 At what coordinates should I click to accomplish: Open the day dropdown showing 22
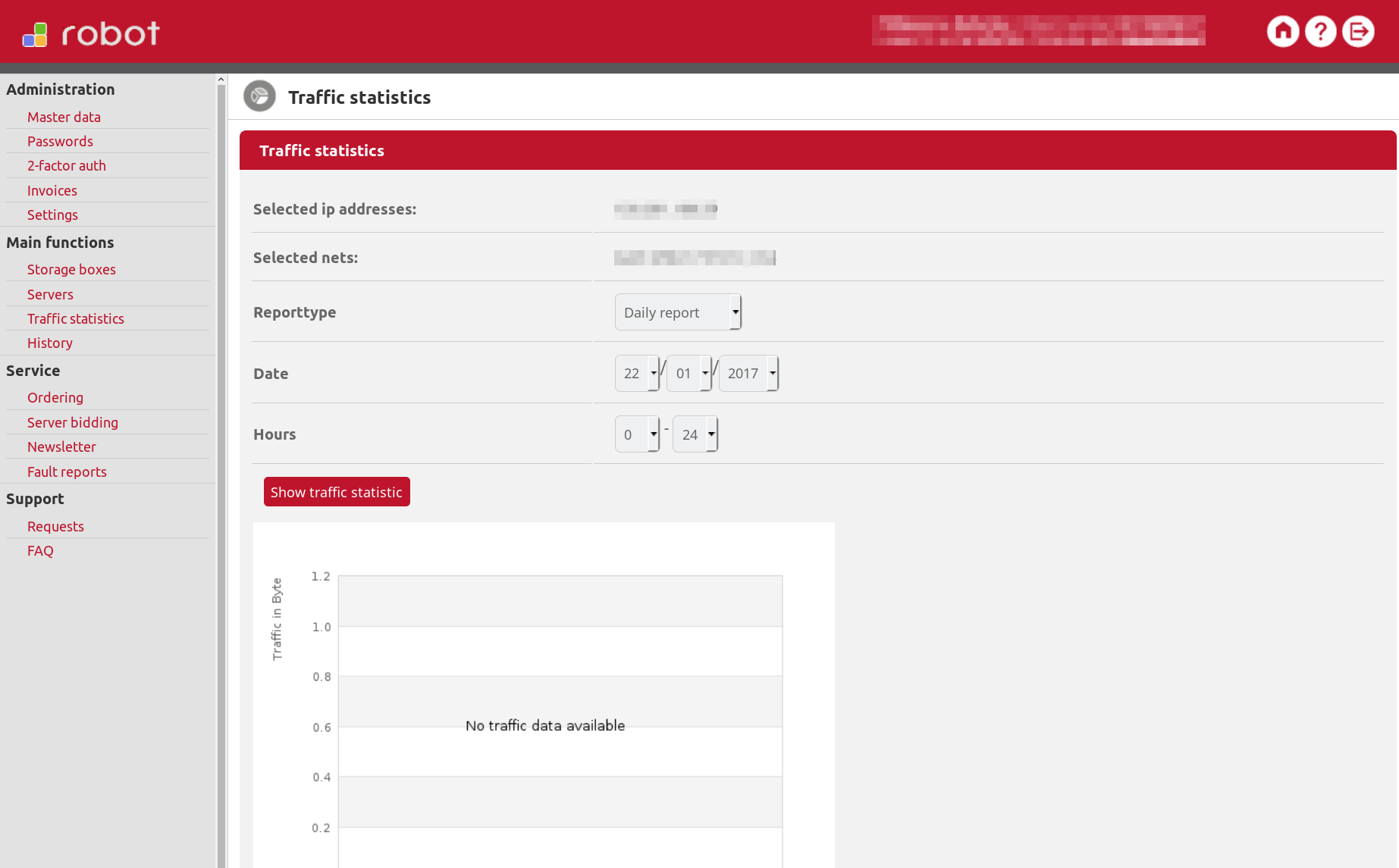coord(637,373)
